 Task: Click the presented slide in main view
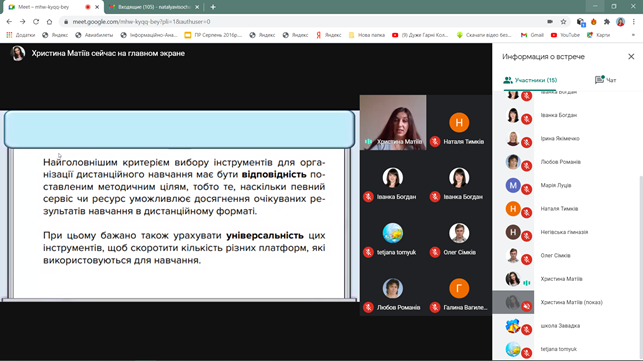pos(179,205)
